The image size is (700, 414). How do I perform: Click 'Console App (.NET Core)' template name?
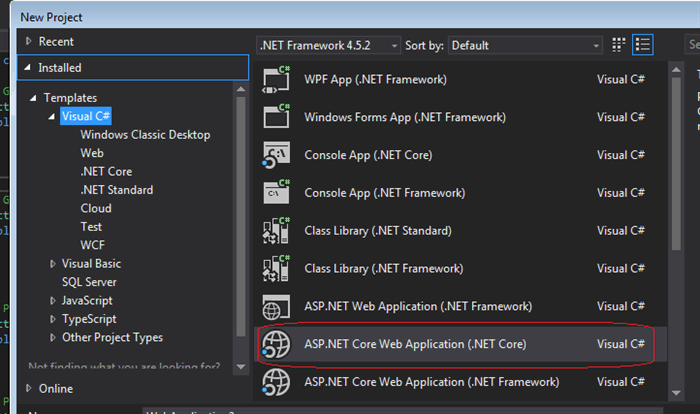click(368, 155)
